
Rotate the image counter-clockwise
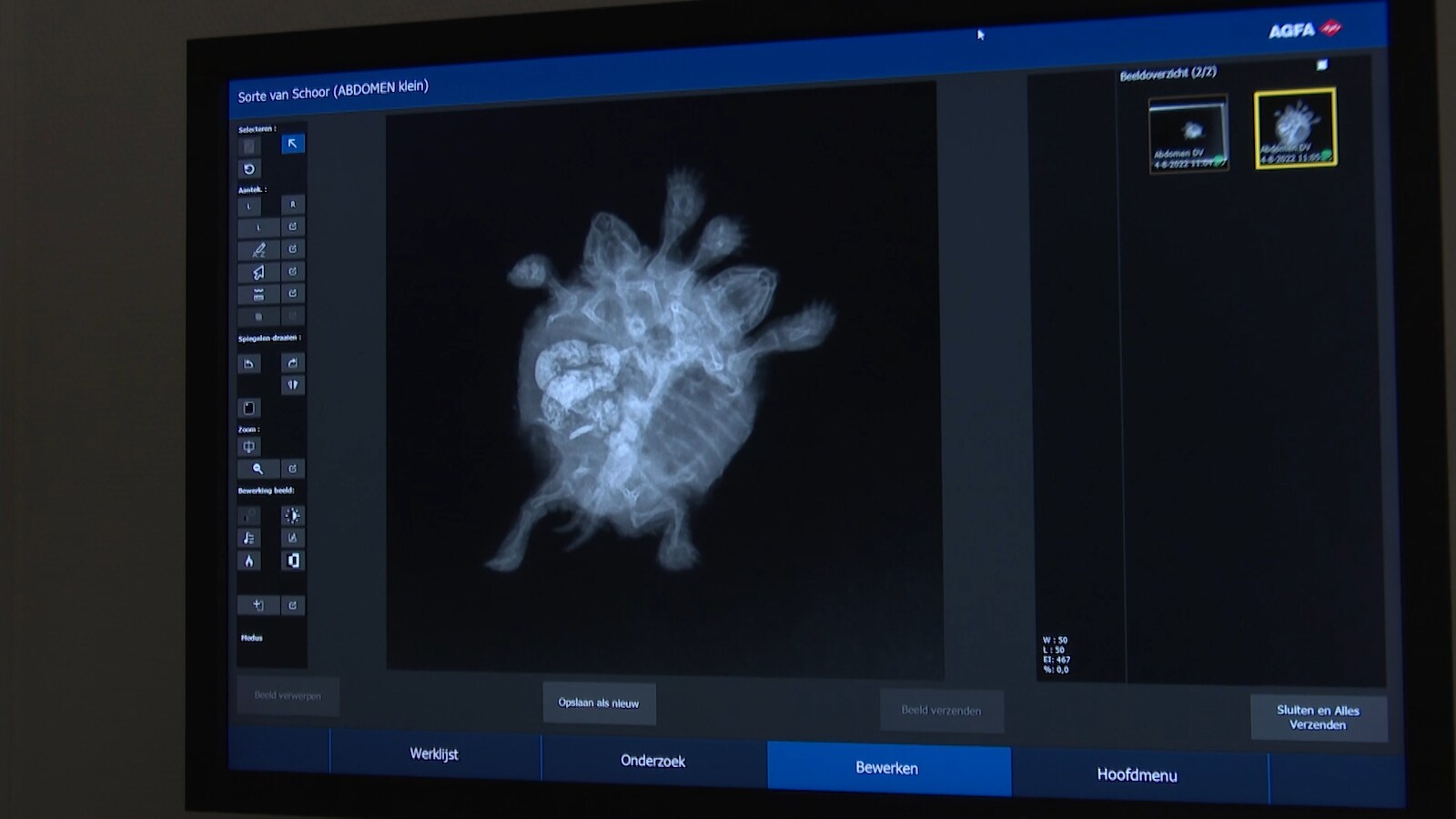pos(249,364)
